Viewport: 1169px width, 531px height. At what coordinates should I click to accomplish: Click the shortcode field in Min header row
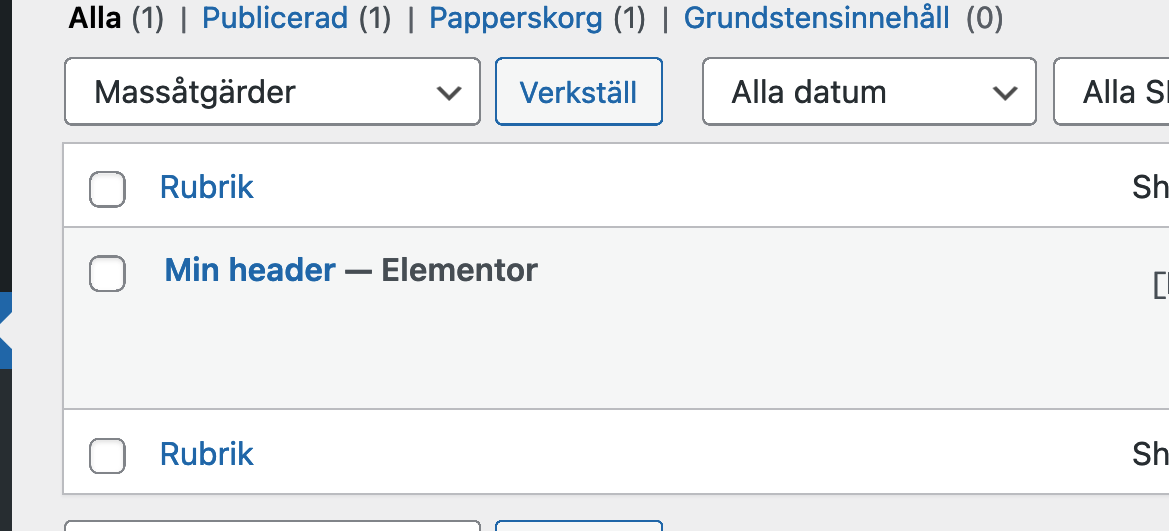pyautogui.click(x=1160, y=285)
